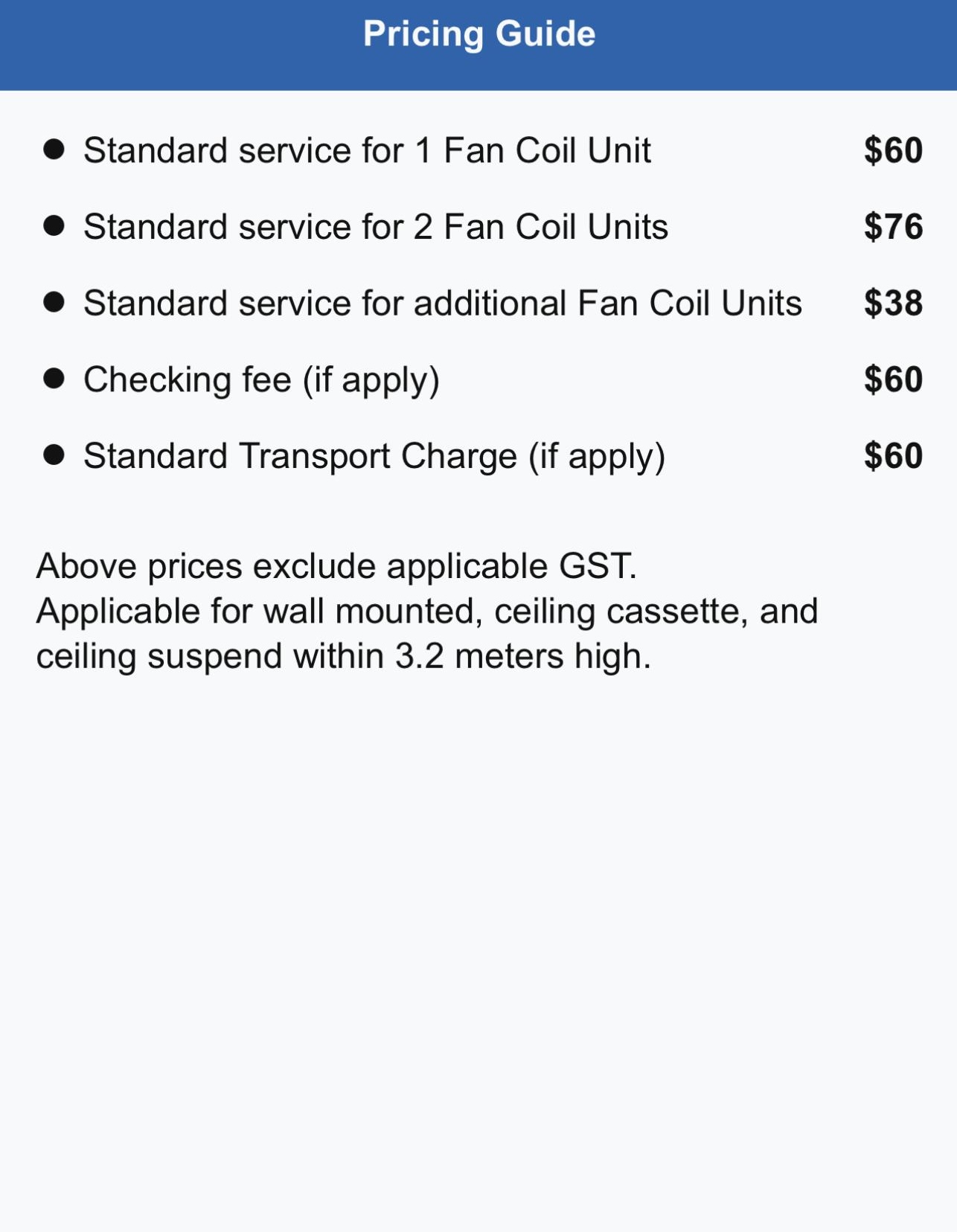Click the $38 price

coord(893,303)
